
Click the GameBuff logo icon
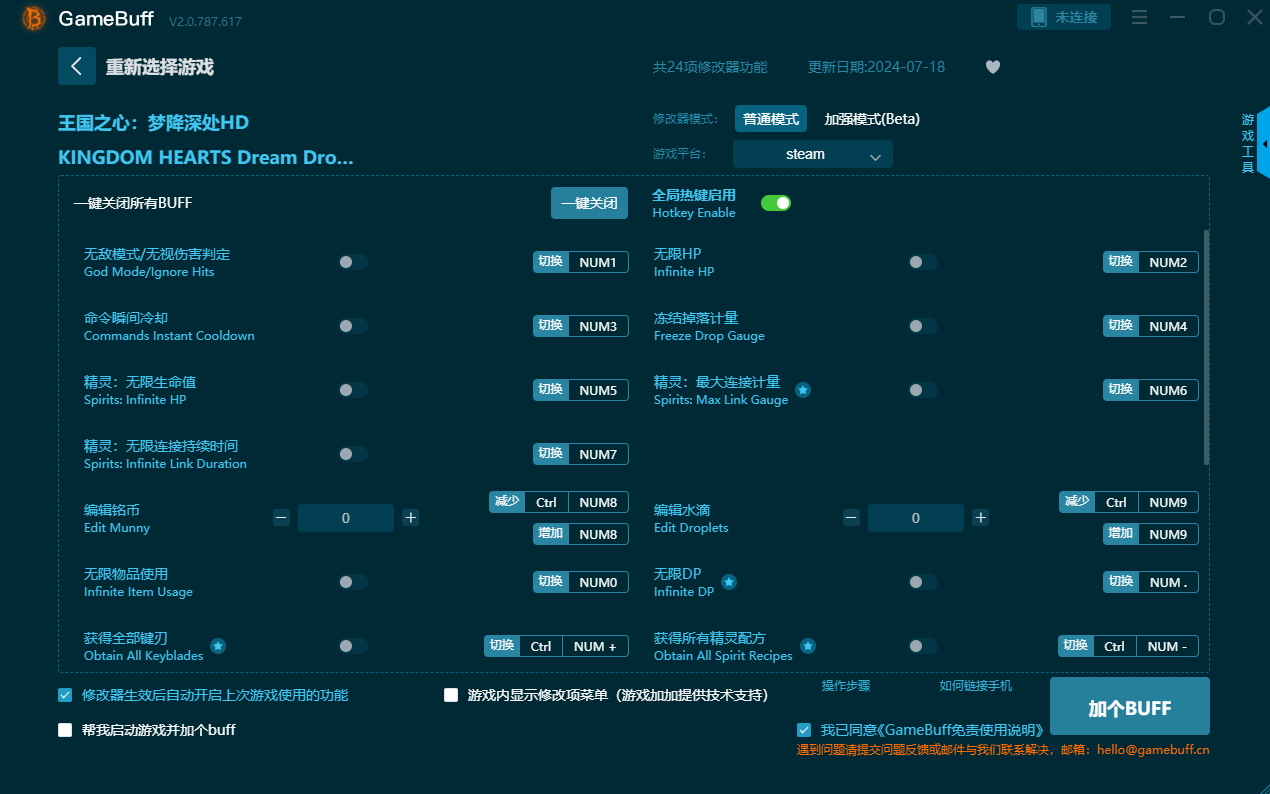pos(33,18)
